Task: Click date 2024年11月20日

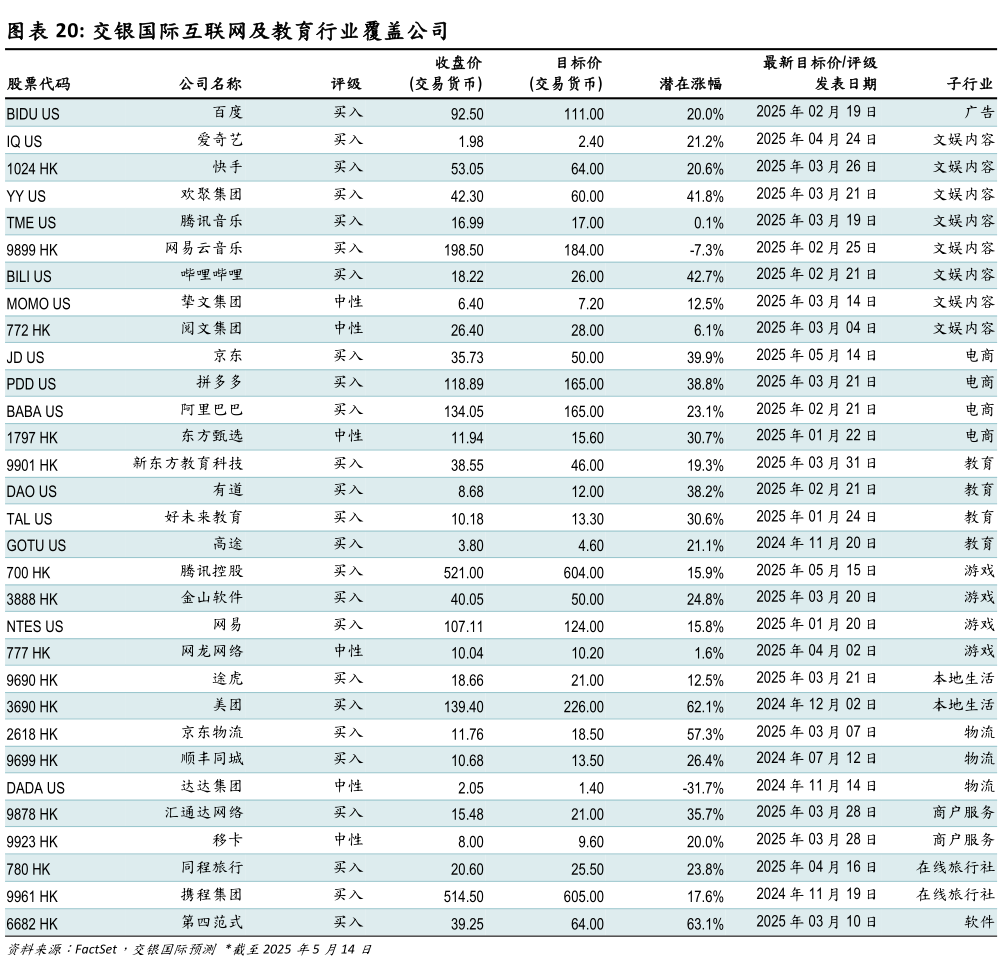Action: (x=816, y=543)
